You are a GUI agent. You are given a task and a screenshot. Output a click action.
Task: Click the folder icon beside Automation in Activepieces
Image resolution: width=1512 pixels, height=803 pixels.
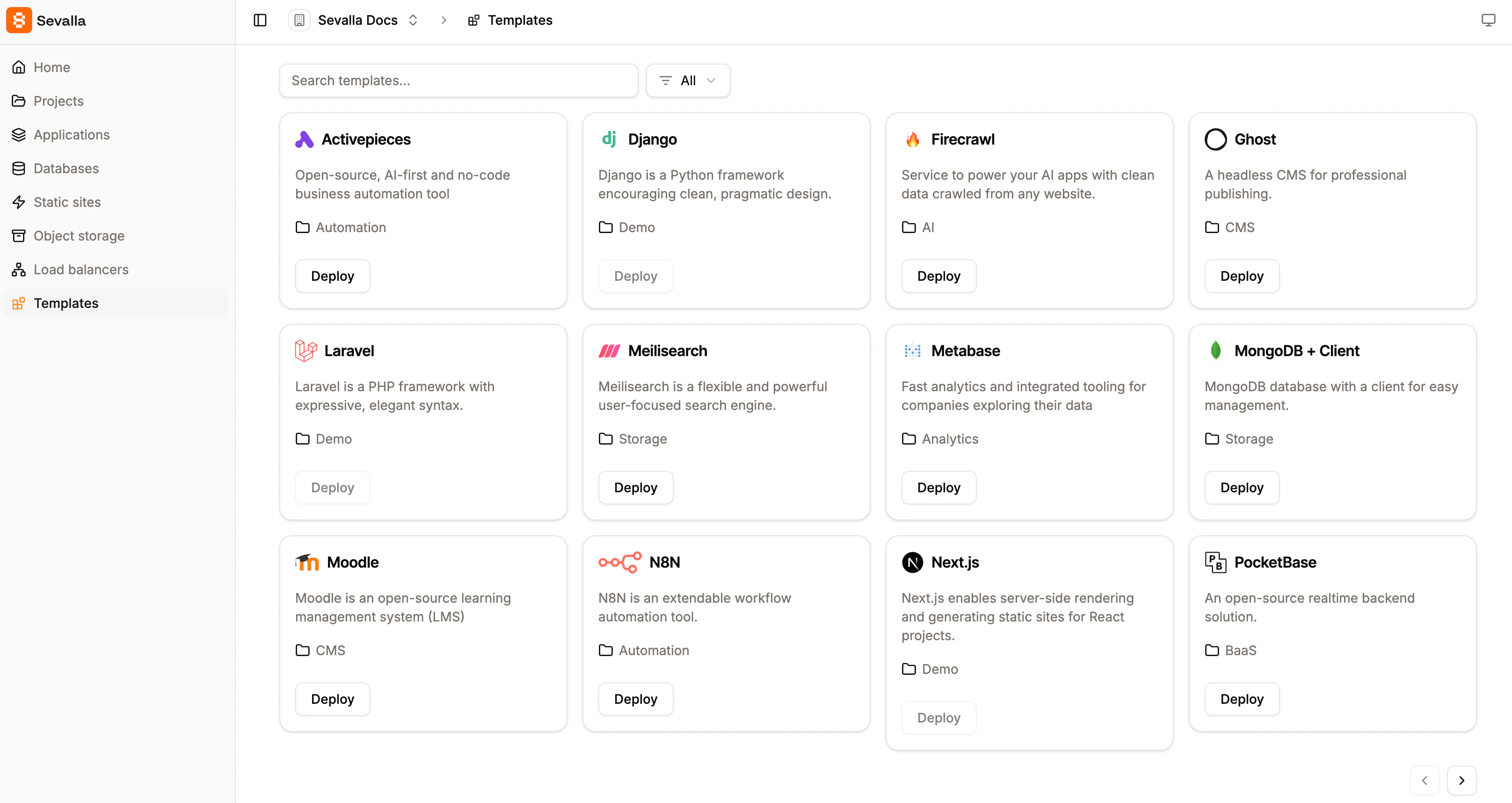point(302,227)
